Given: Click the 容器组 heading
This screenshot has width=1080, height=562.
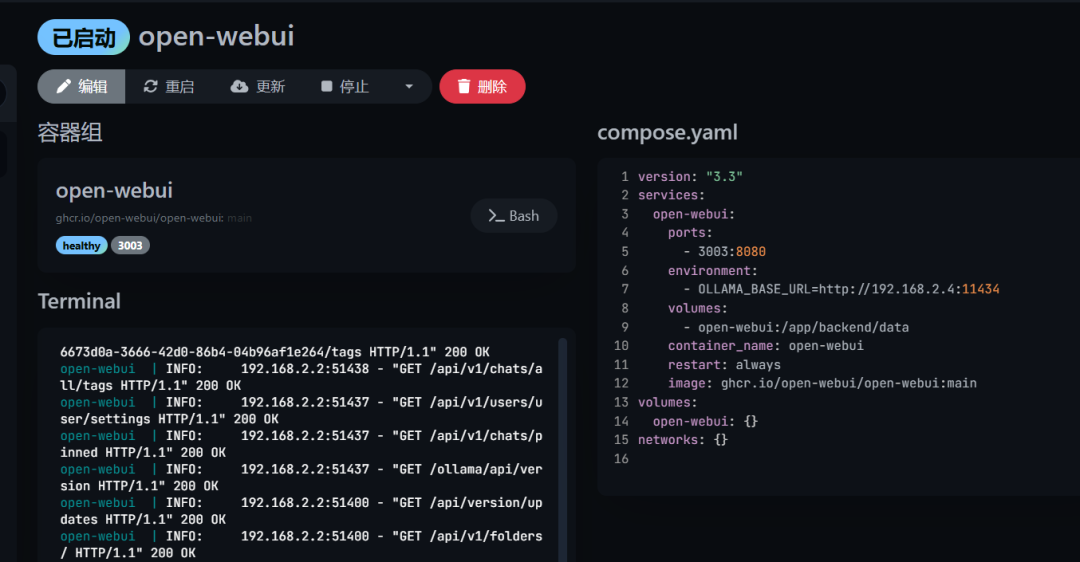Looking at the screenshot, I should click(70, 132).
